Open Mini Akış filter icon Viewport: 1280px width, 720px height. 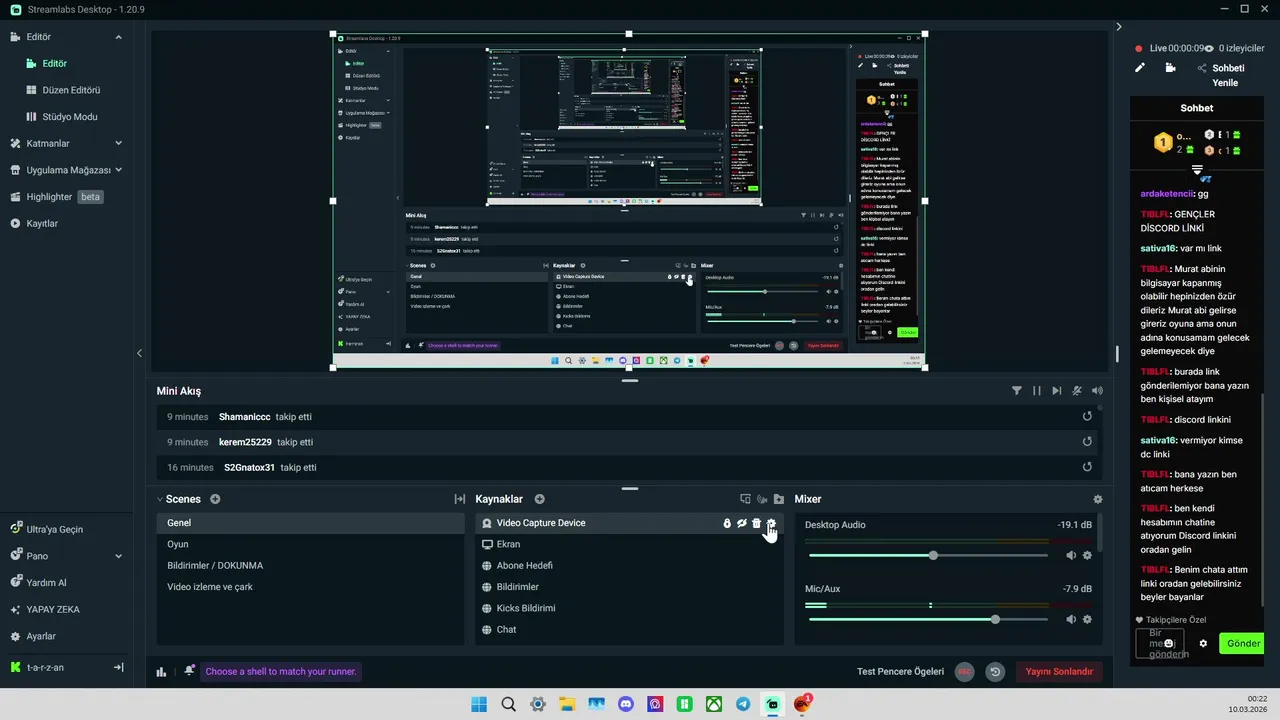coord(1017,391)
